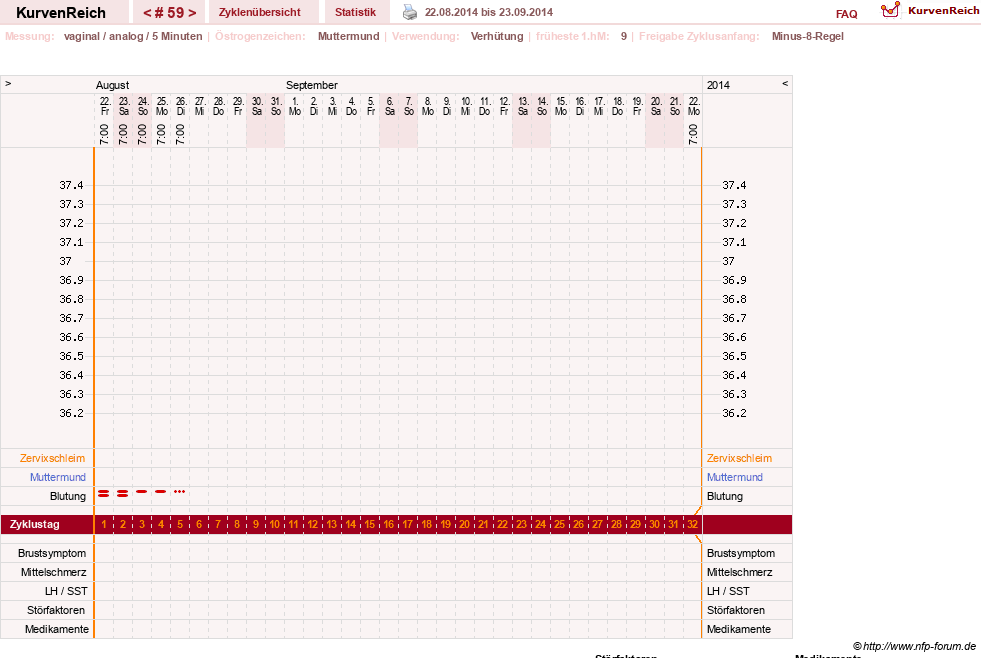This screenshot has width=981, height=658.
Task: Go to previous cycle via '<' arrow
Action: [148, 13]
